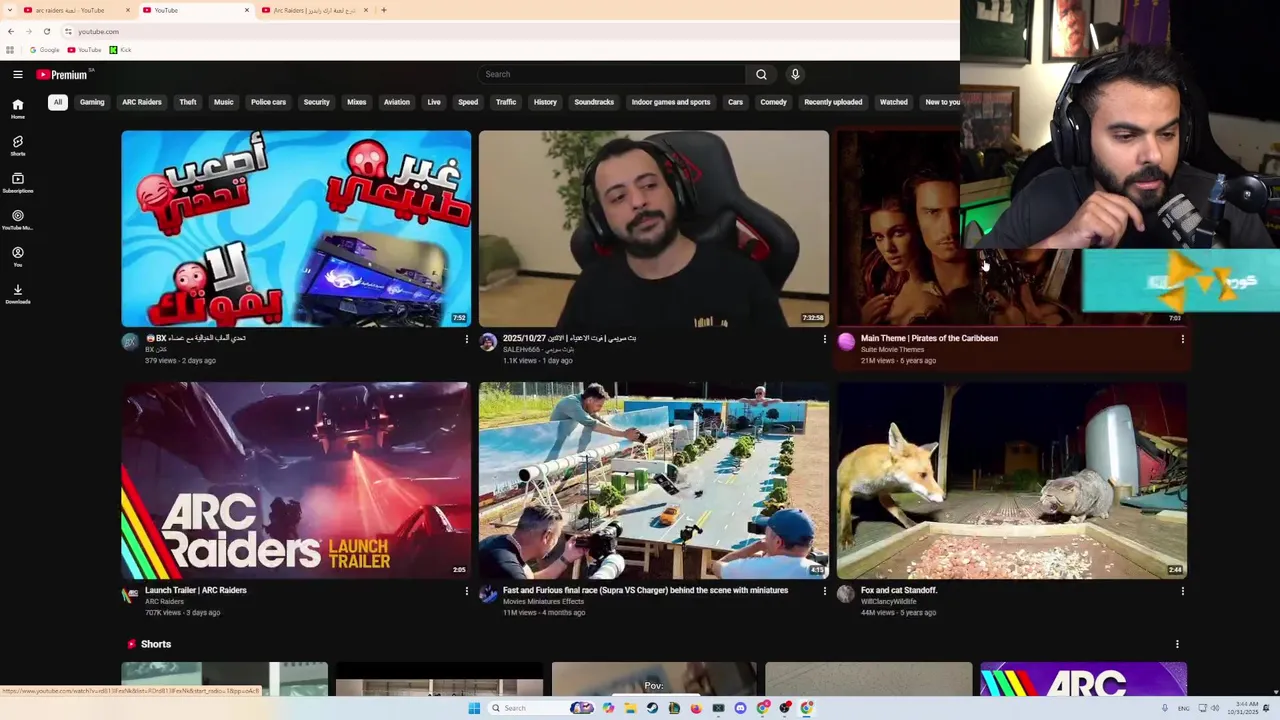Open Movies Miniatures Effects channel avatar

click(488, 594)
